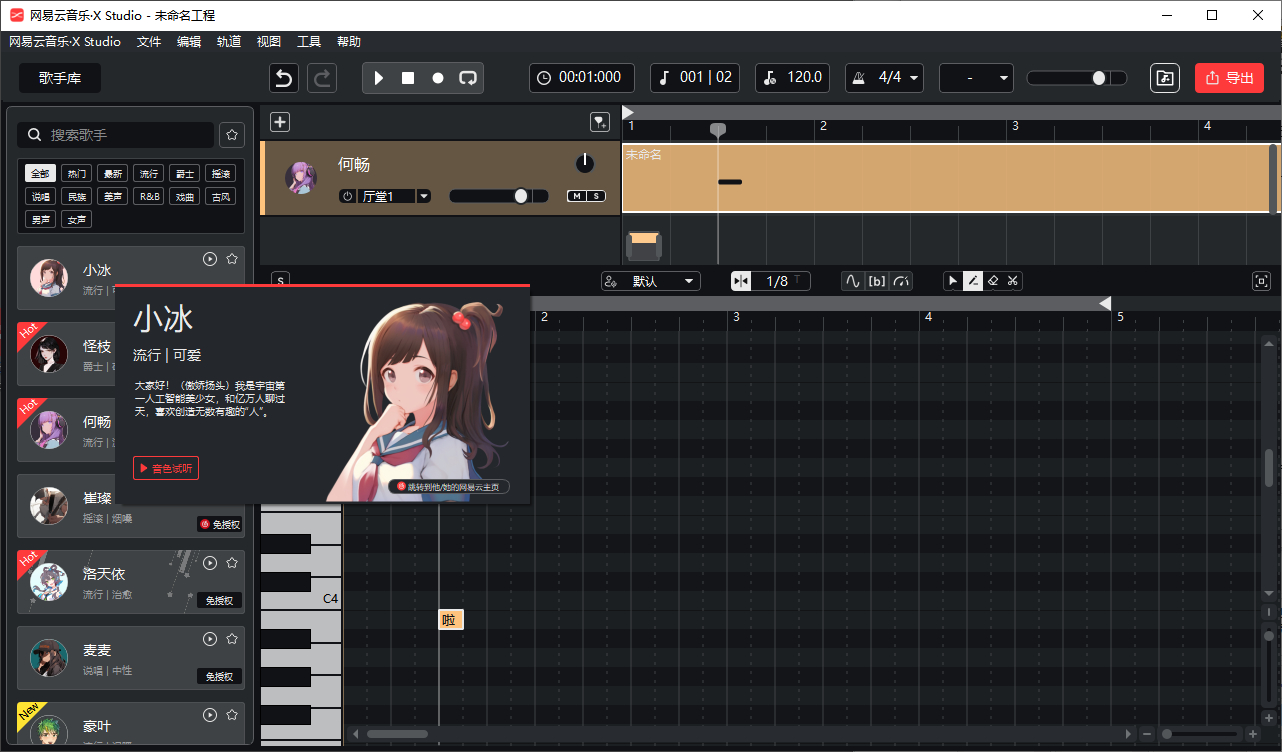Select the 爵士 singer filter tag

(x=184, y=174)
